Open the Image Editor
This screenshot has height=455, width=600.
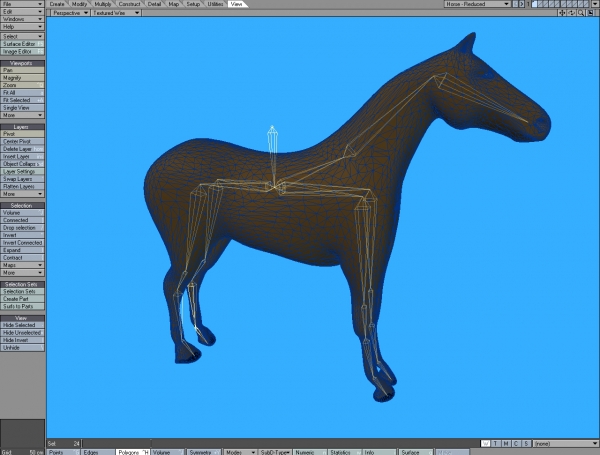(x=22, y=52)
